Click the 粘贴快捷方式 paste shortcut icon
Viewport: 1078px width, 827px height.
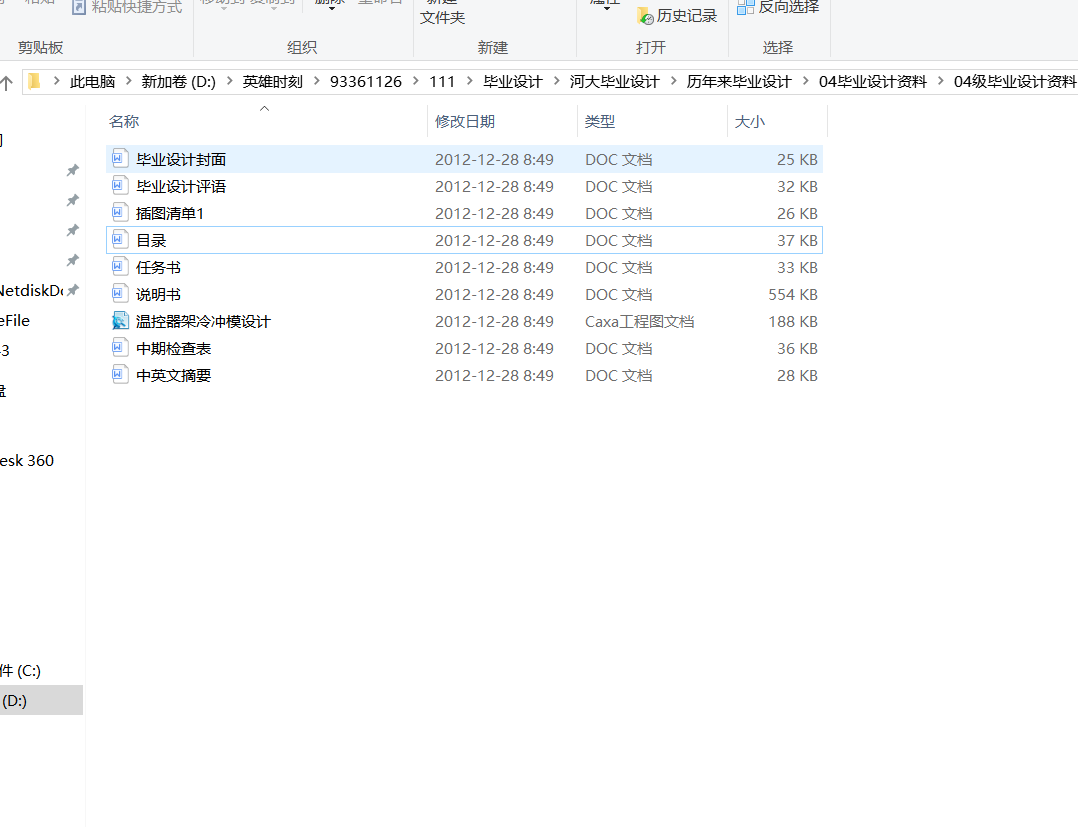[79, 8]
